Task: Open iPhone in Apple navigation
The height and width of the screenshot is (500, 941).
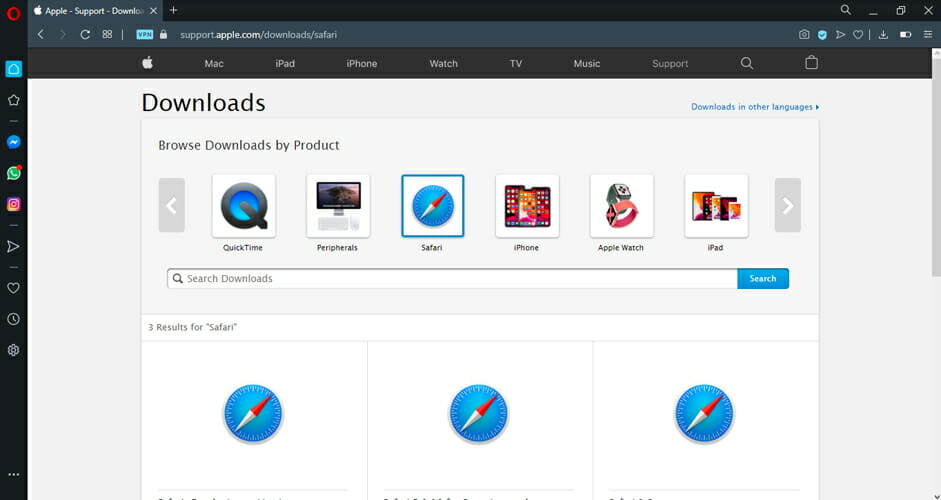Action: [362, 64]
